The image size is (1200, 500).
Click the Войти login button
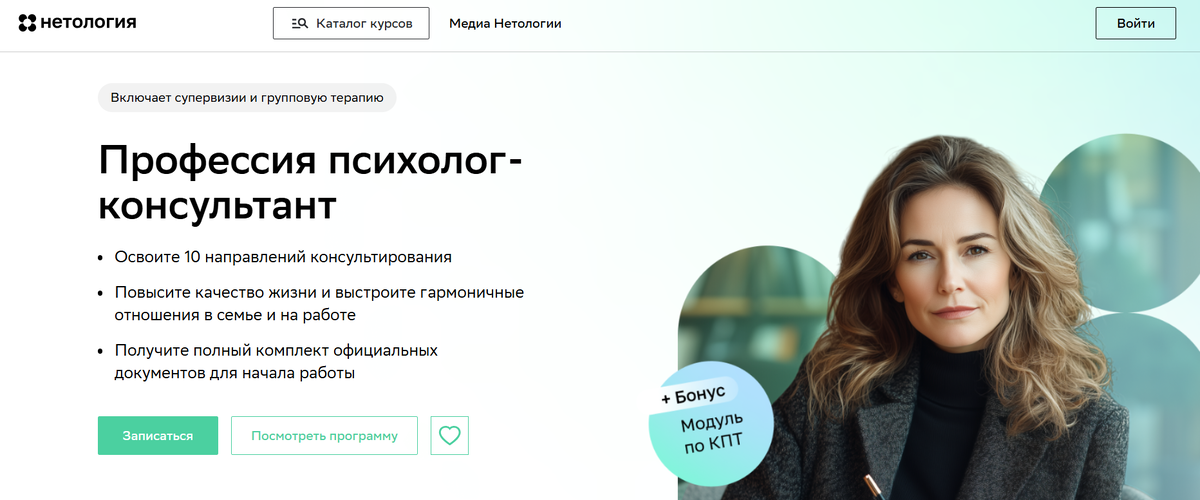(x=1135, y=23)
